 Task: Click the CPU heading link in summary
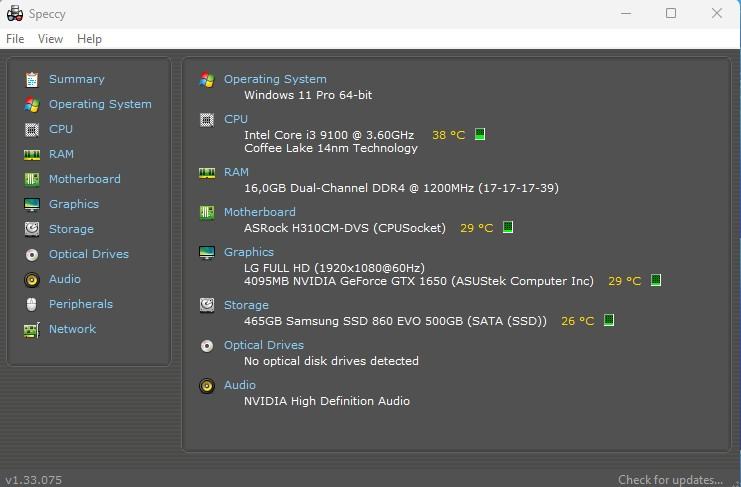[236, 119]
